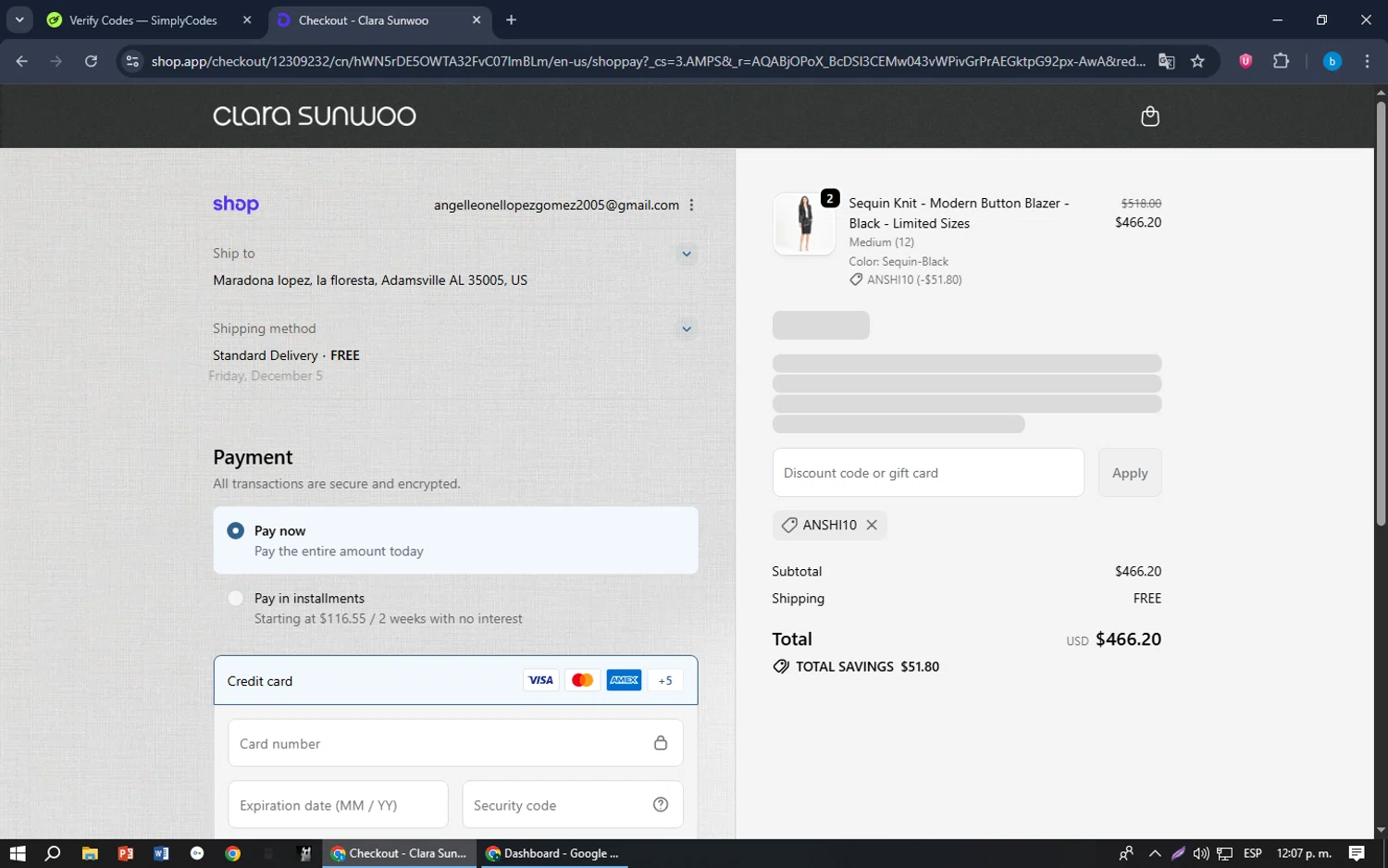
Task: Click the Apply discount button
Action: [1130, 473]
